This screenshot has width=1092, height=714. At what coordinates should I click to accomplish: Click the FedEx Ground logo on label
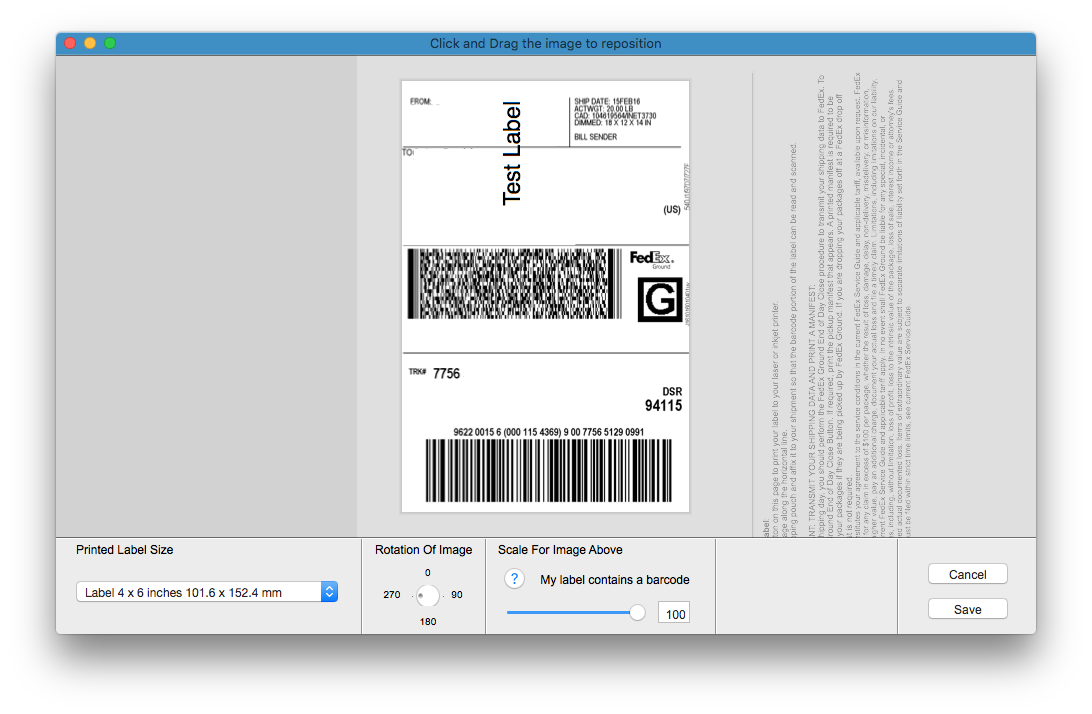coord(651,260)
